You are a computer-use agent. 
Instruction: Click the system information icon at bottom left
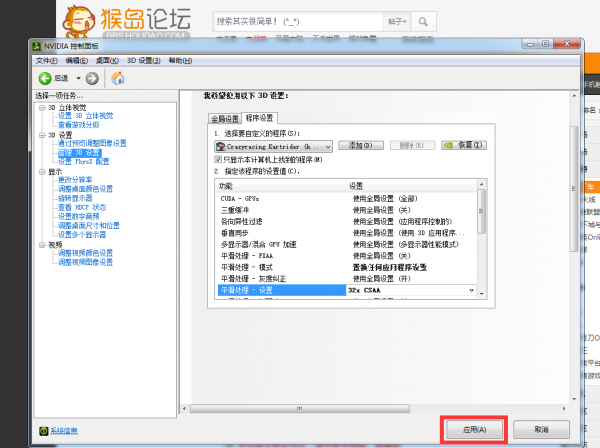click(44, 431)
